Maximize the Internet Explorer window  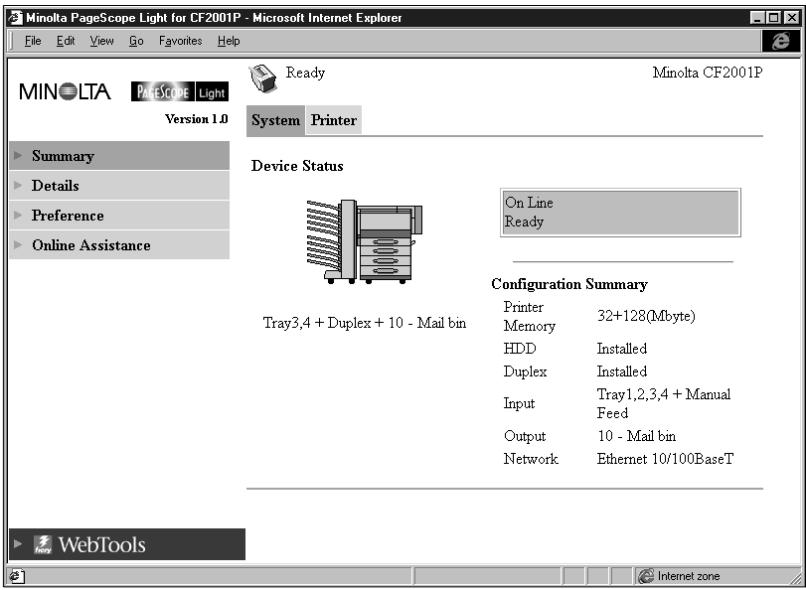774,18
